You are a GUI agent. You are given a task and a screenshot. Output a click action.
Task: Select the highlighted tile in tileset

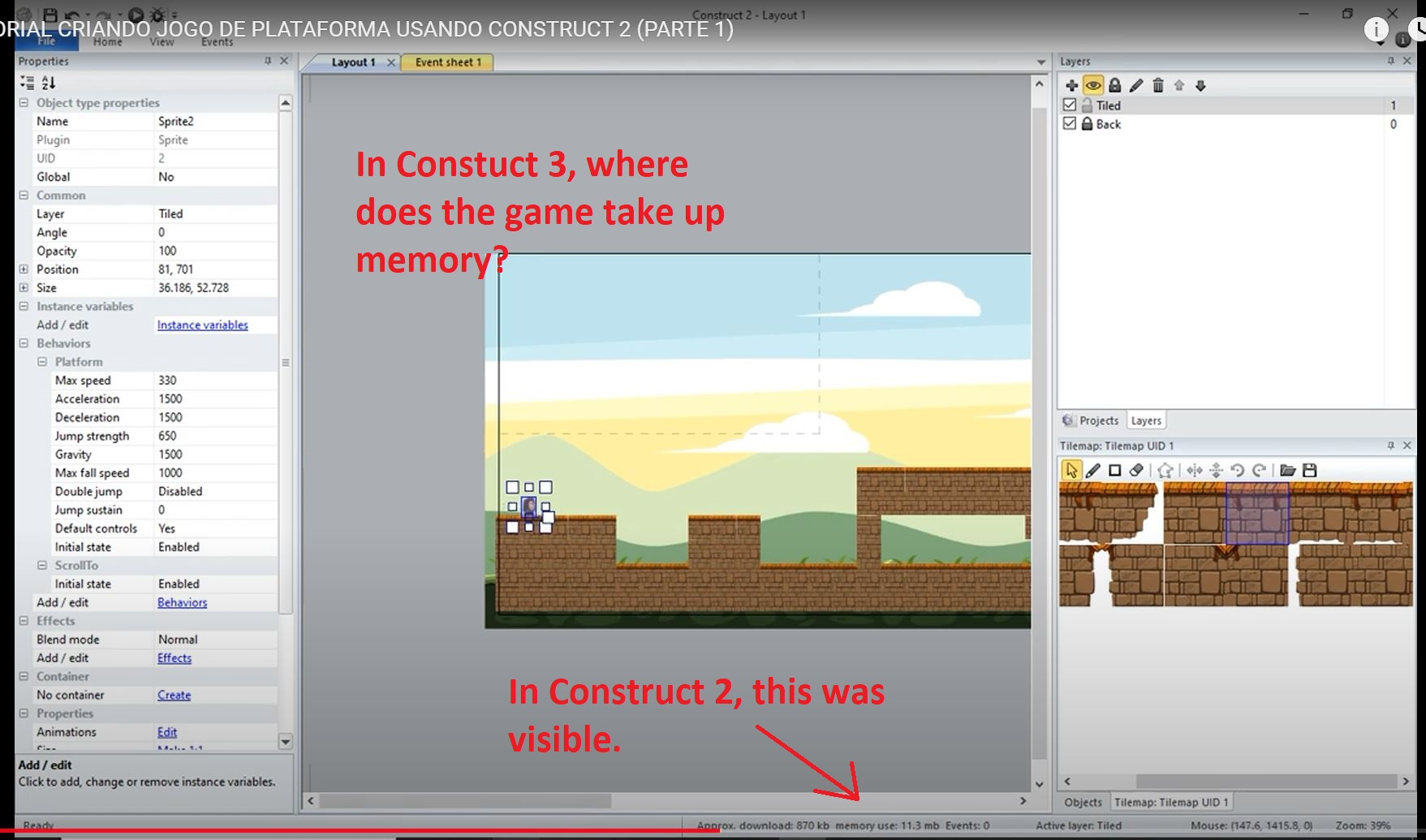point(1257,514)
